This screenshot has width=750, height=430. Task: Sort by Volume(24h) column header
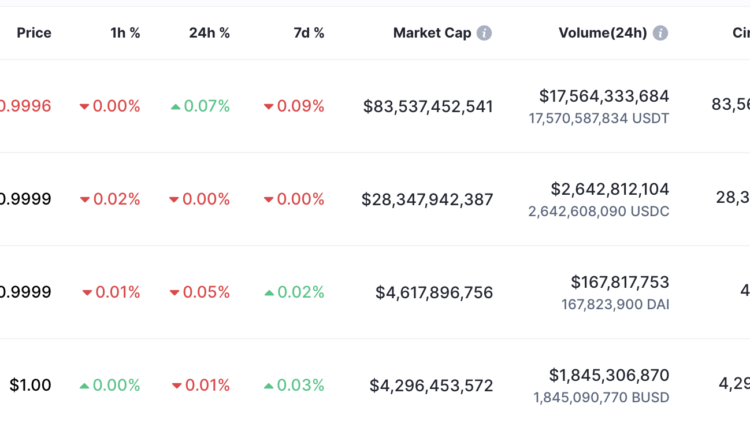tap(604, 33)
